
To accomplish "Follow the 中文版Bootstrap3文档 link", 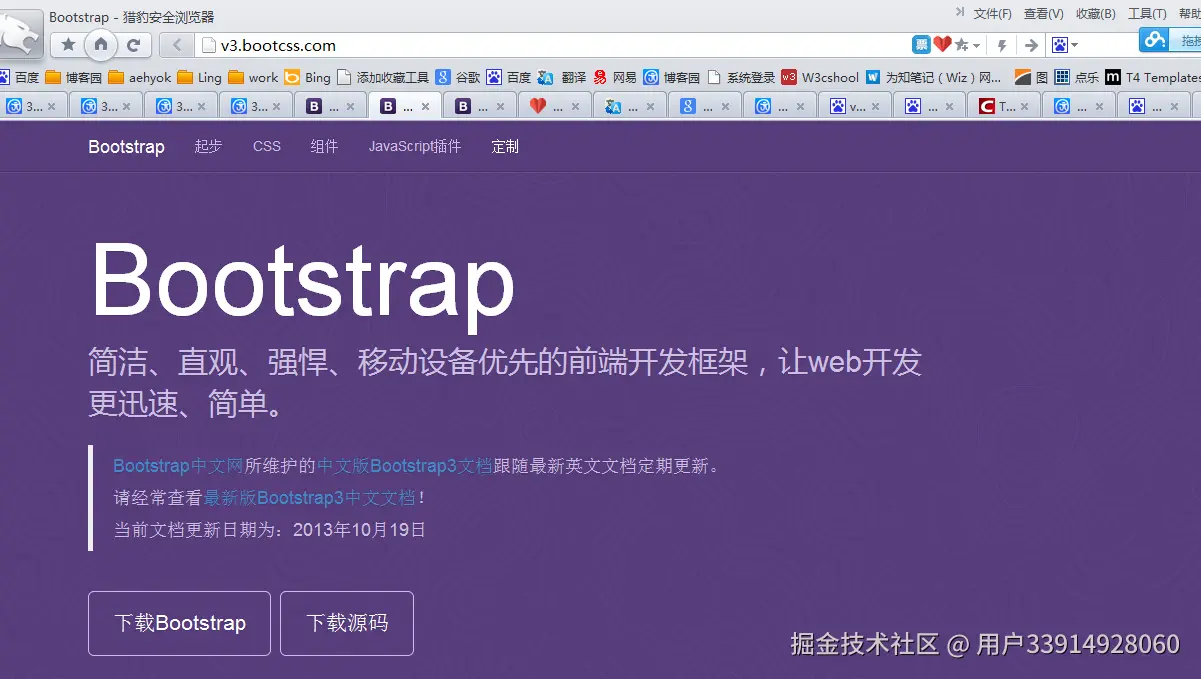I will (x=405, y=466).
